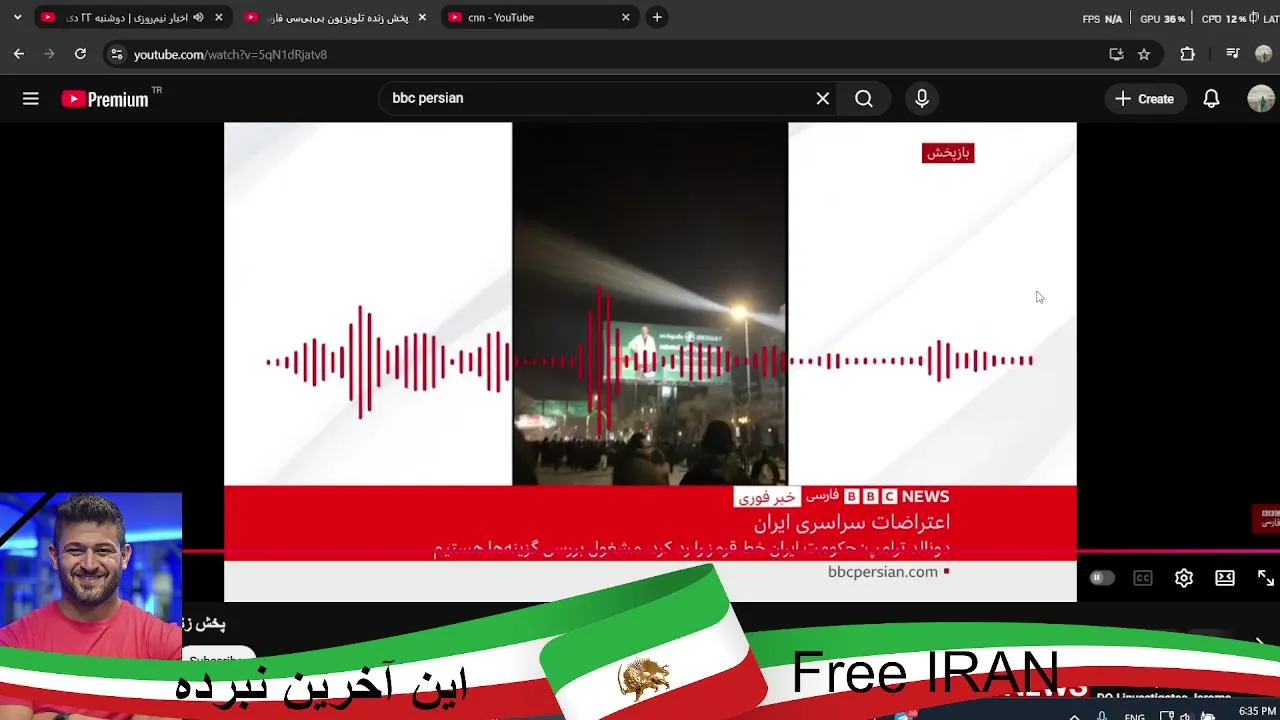Go back in browser history
The image size is (1280, 720).
pyautogui.click(x=19, y=54)
